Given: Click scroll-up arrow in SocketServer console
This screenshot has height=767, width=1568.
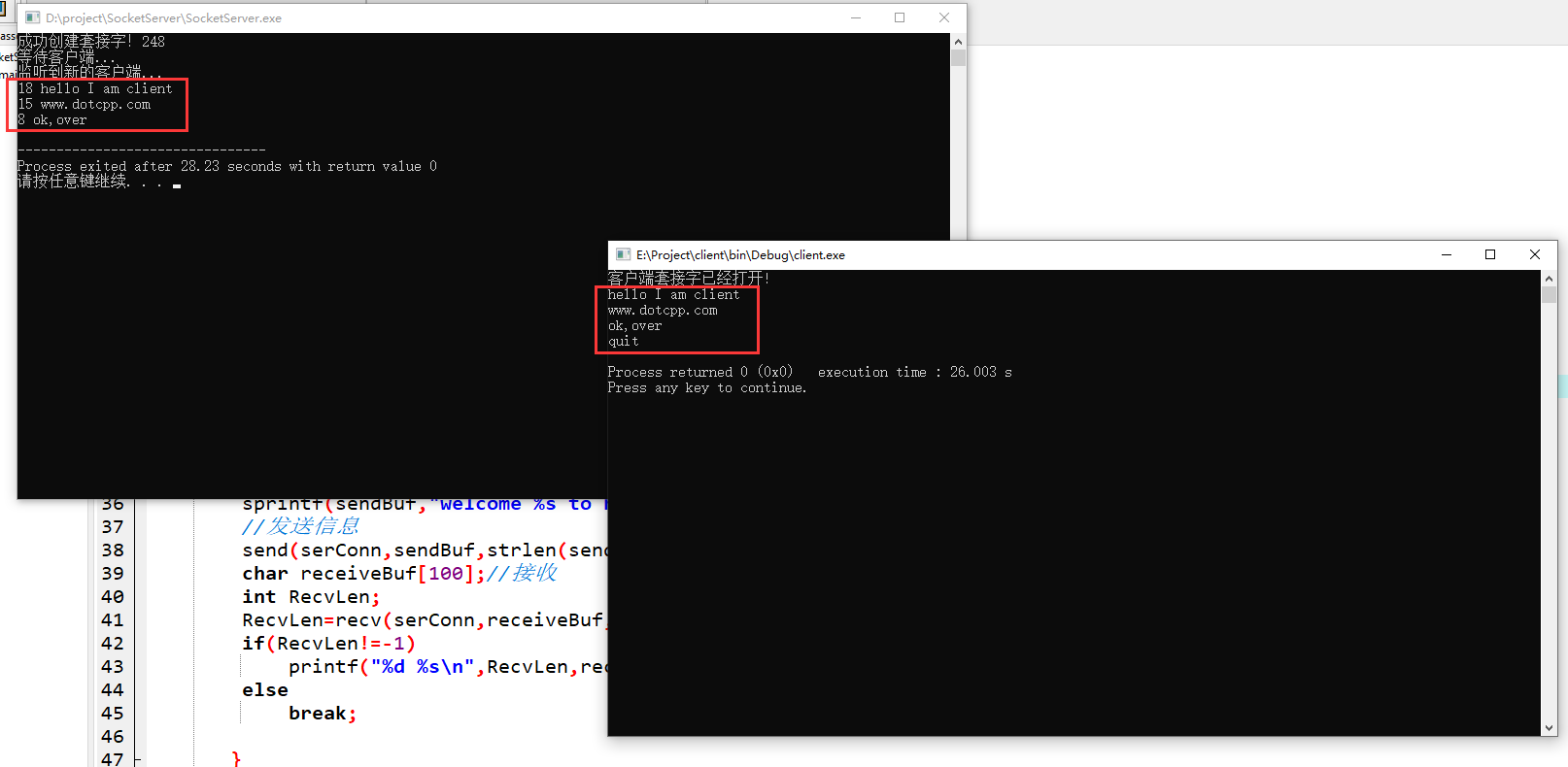Looking at the screenshot, I should 958,42.
